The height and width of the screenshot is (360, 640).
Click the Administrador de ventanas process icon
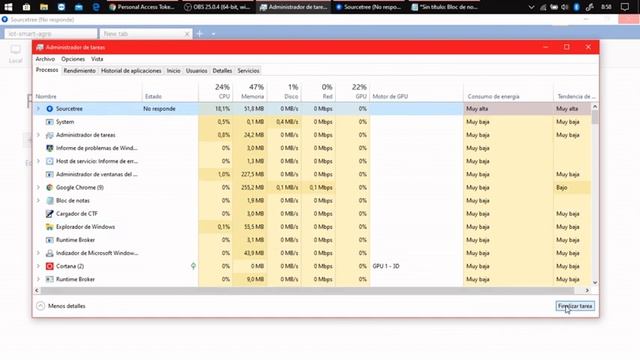(49, 174)
